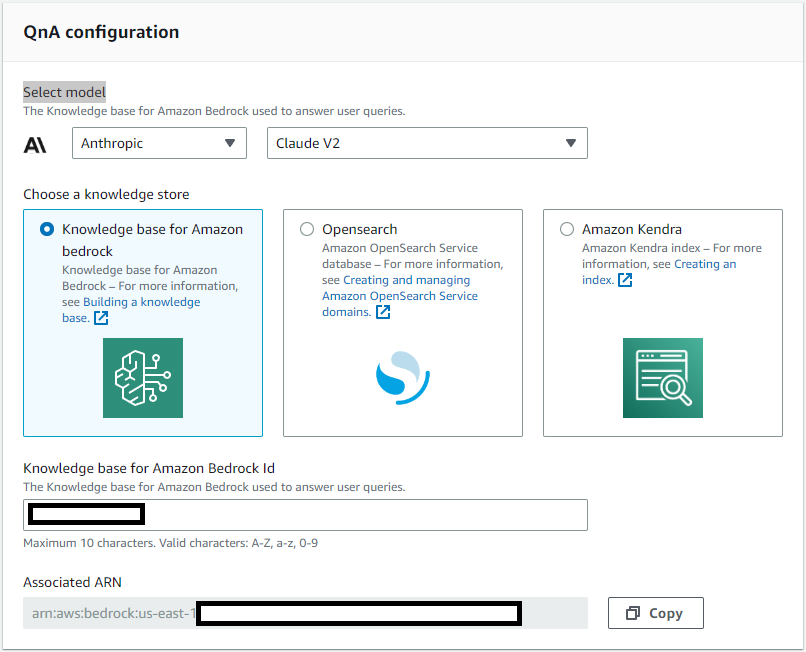Select the Opensearch radio button
The image size is (806, 652).
click(307, 229)
